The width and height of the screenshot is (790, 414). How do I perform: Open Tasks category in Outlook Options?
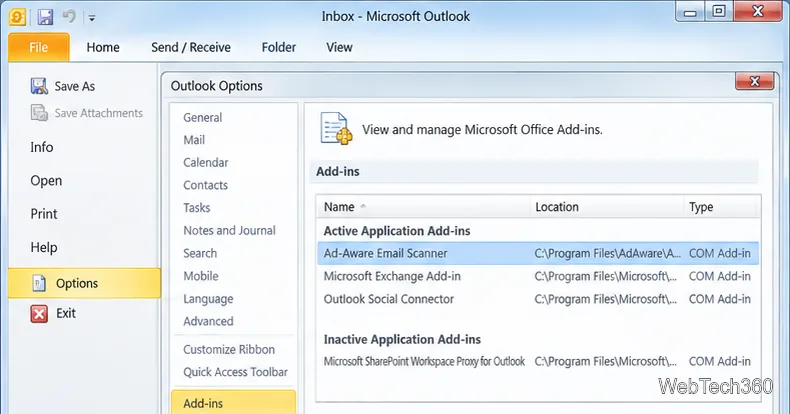[x=196, y=208]
